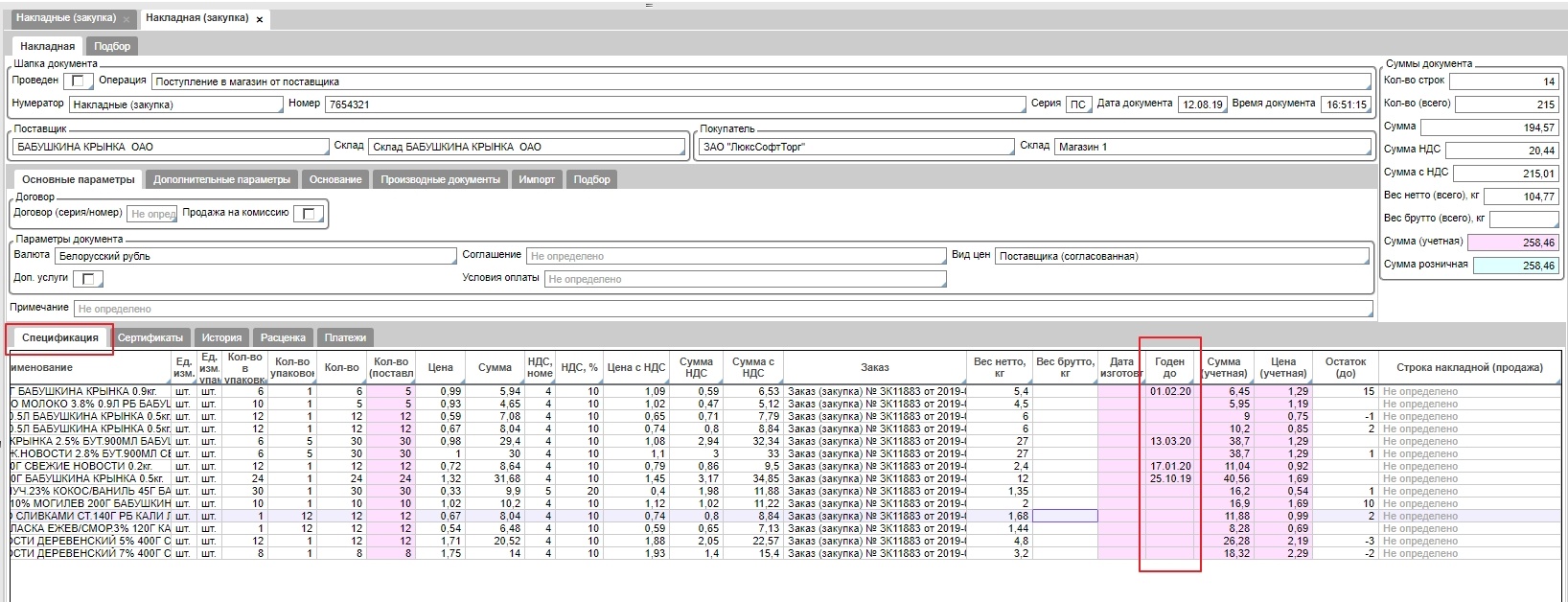
Task: Open the Платежи tab
Action: coord(345,337)
